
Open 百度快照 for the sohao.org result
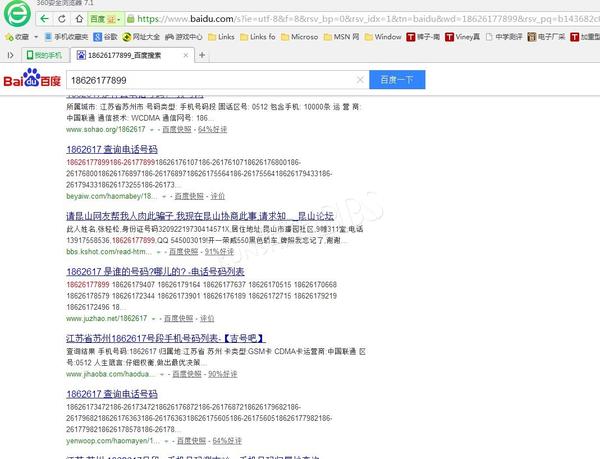coord(177,130)
